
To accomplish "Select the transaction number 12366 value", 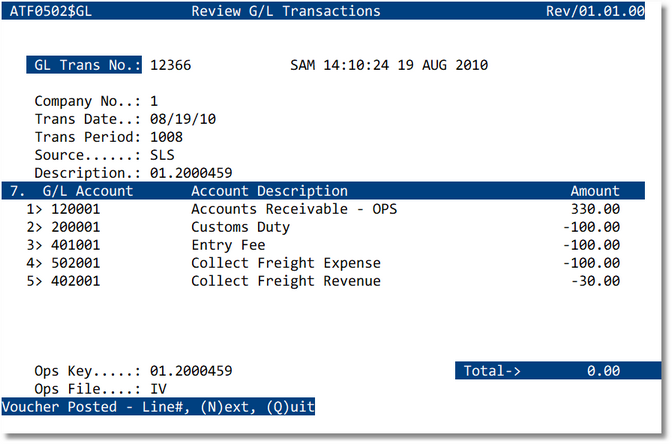I will 170,66.
